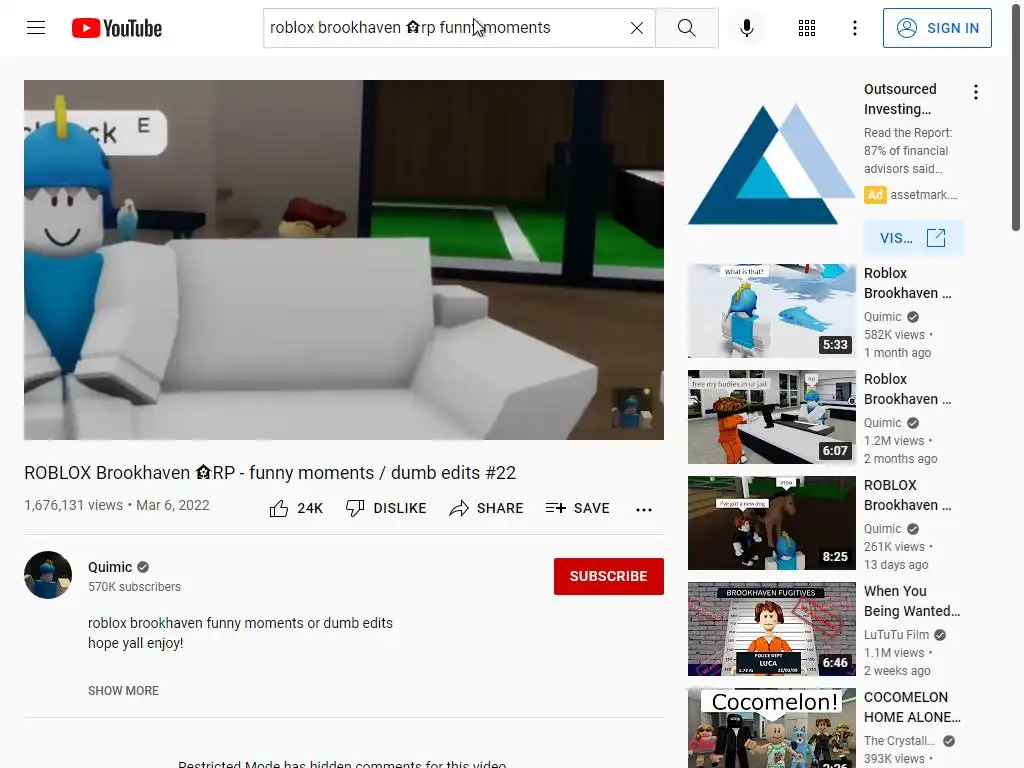Click '1,676,131 views' text
Viewport: 1024px width, 768px height.
point(73,505)
